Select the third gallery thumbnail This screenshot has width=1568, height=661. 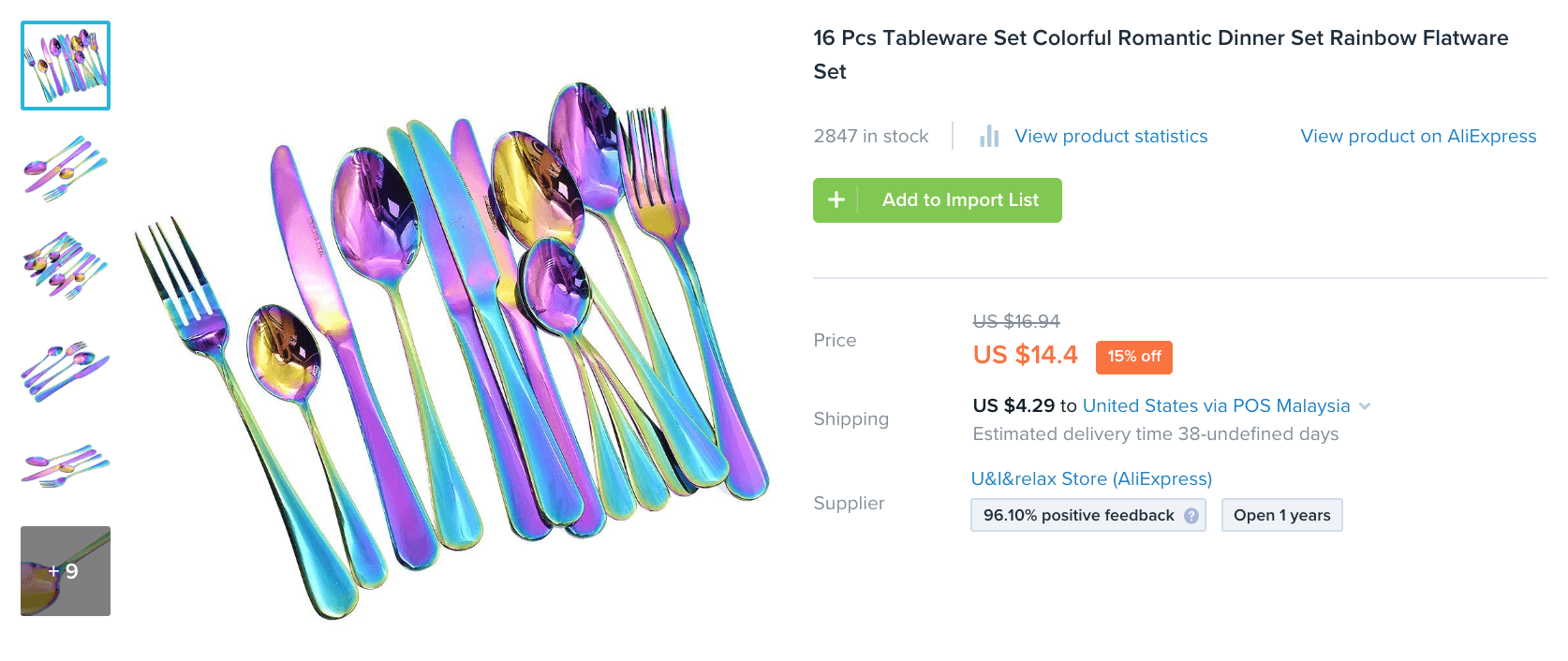[x=66, y=267]
